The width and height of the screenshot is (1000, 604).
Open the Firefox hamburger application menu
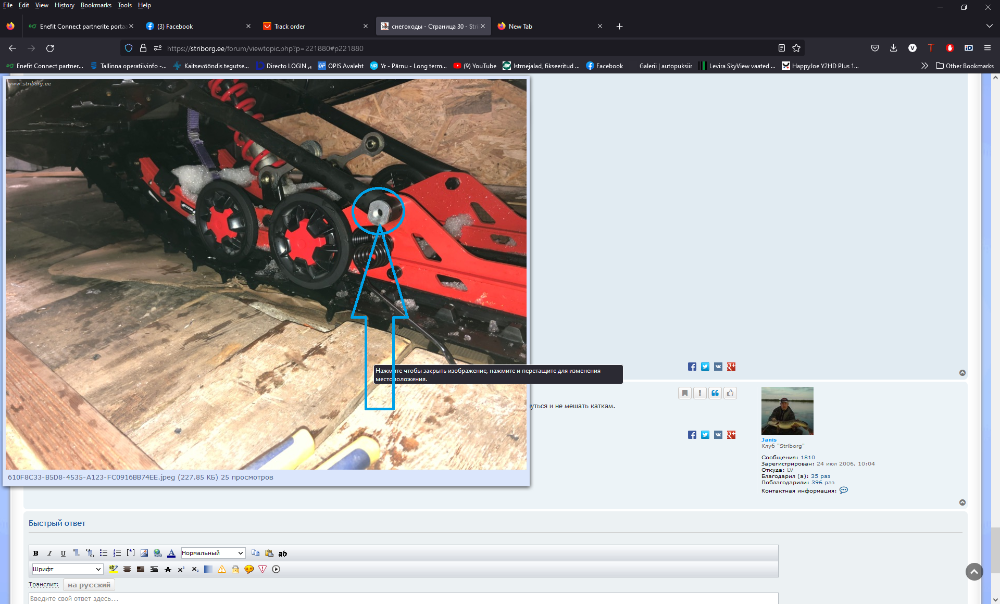point(987,47)
